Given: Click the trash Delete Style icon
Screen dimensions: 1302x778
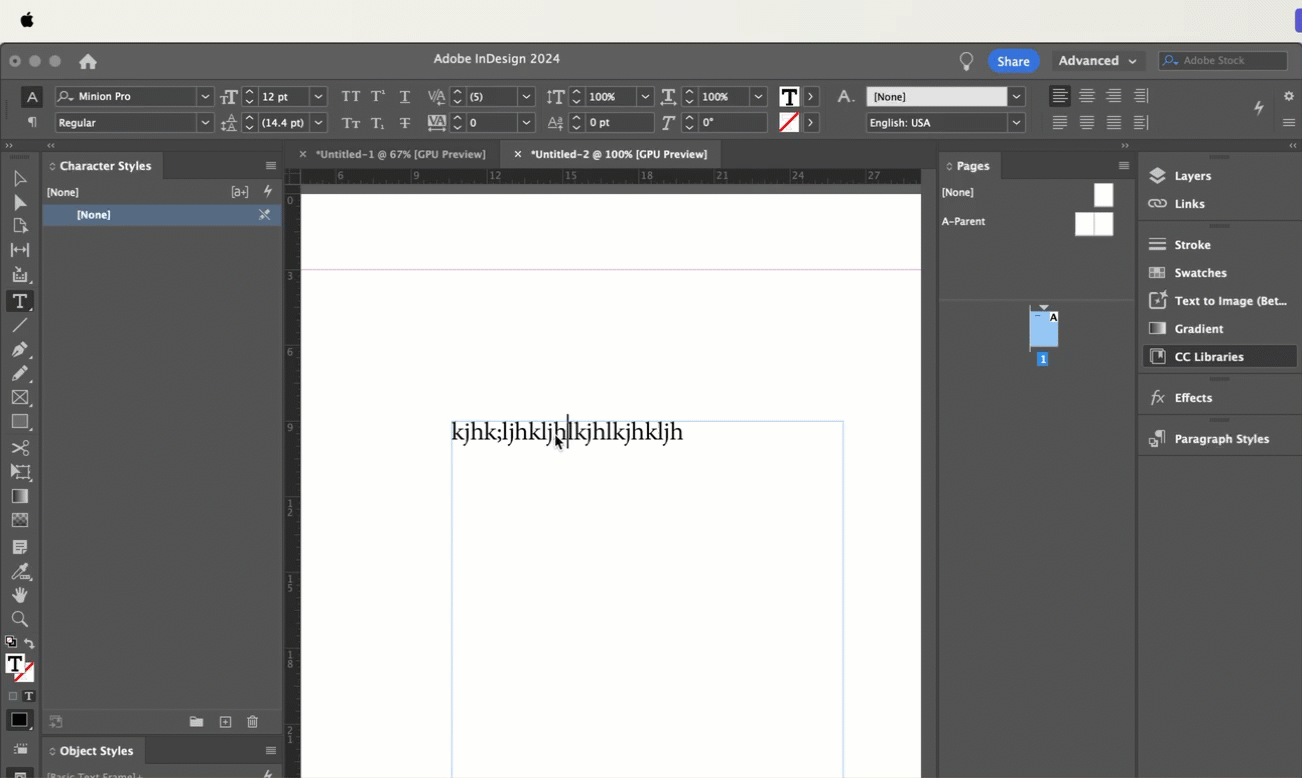Looking at the screenshot, I should 252,722.
